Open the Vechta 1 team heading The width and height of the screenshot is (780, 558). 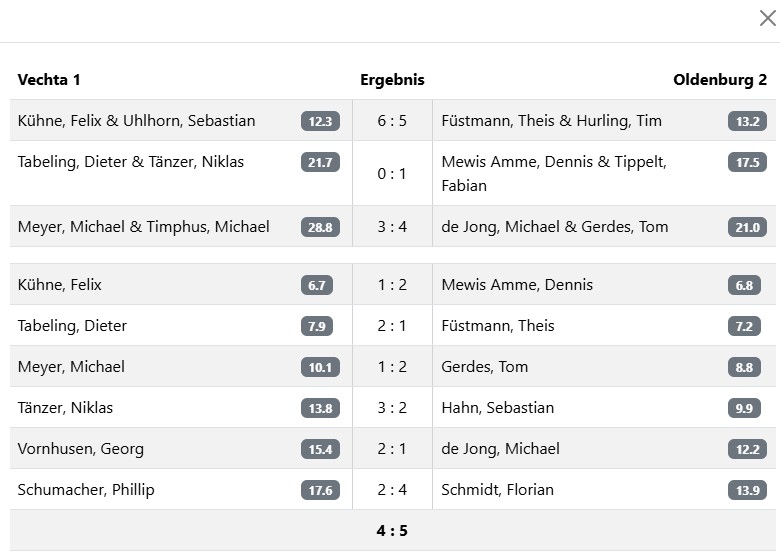[x=49, y=80]
